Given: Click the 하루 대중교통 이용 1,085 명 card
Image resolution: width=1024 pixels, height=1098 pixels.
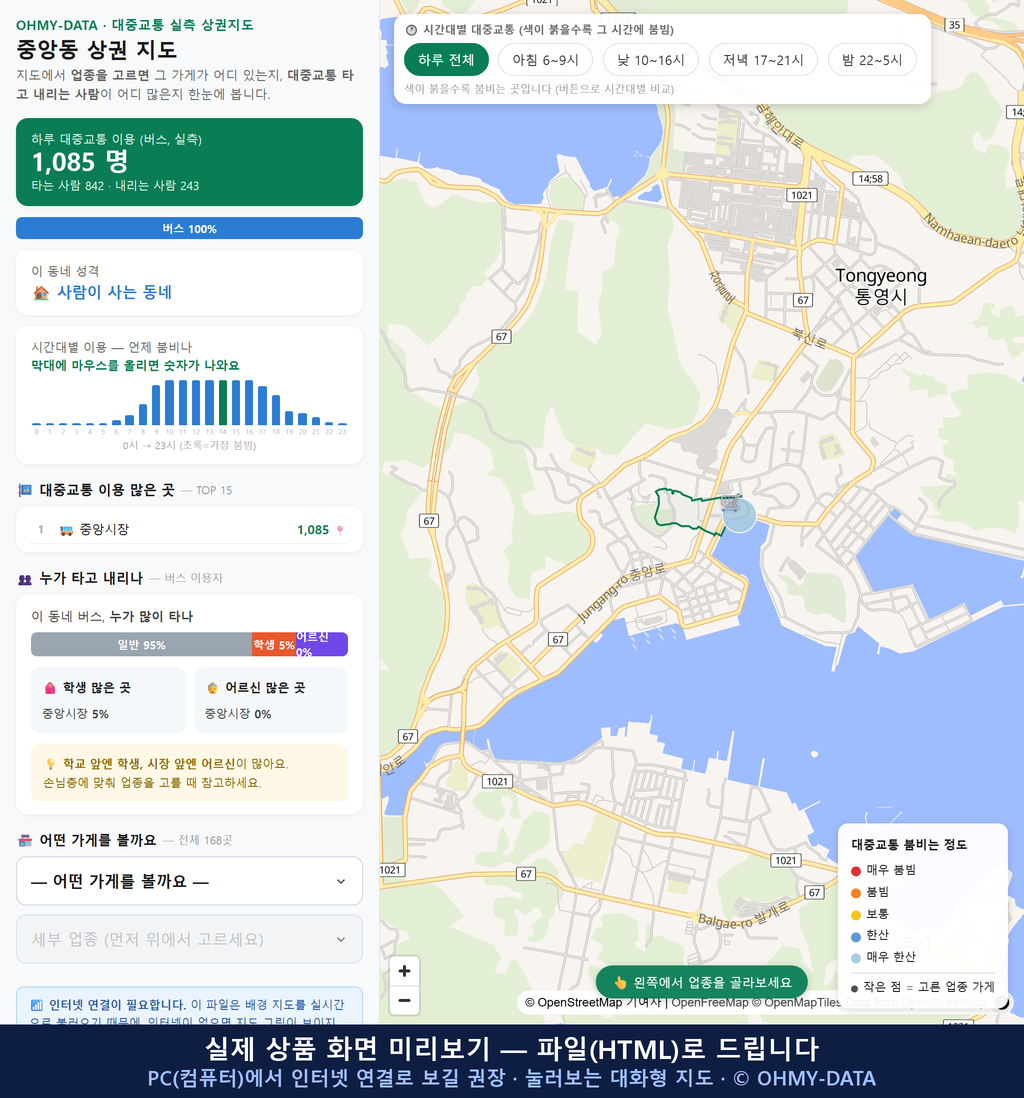Looking at the screenshot, I should tap(189, 162).
